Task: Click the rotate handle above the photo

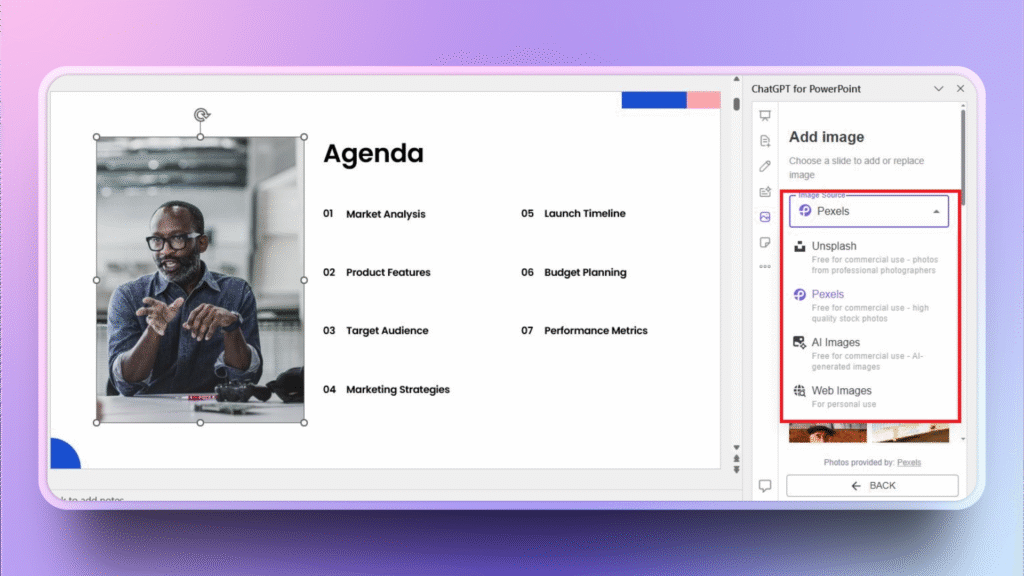Action: (201, 116)
